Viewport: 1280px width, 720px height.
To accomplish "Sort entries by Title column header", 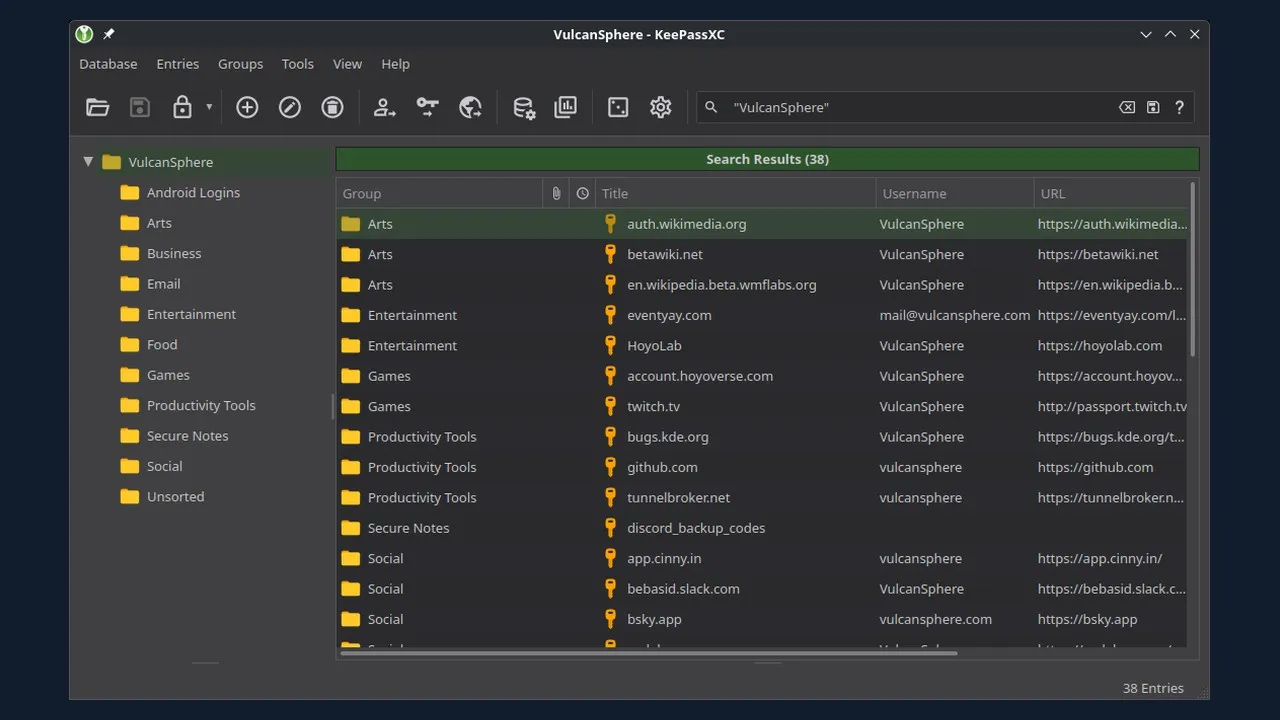I will point(734,193).
